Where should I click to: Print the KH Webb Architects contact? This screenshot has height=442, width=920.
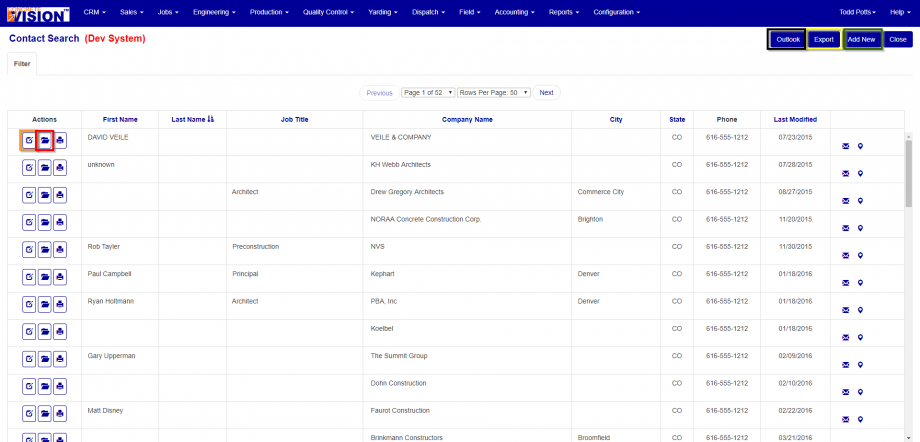coord(60,168)
